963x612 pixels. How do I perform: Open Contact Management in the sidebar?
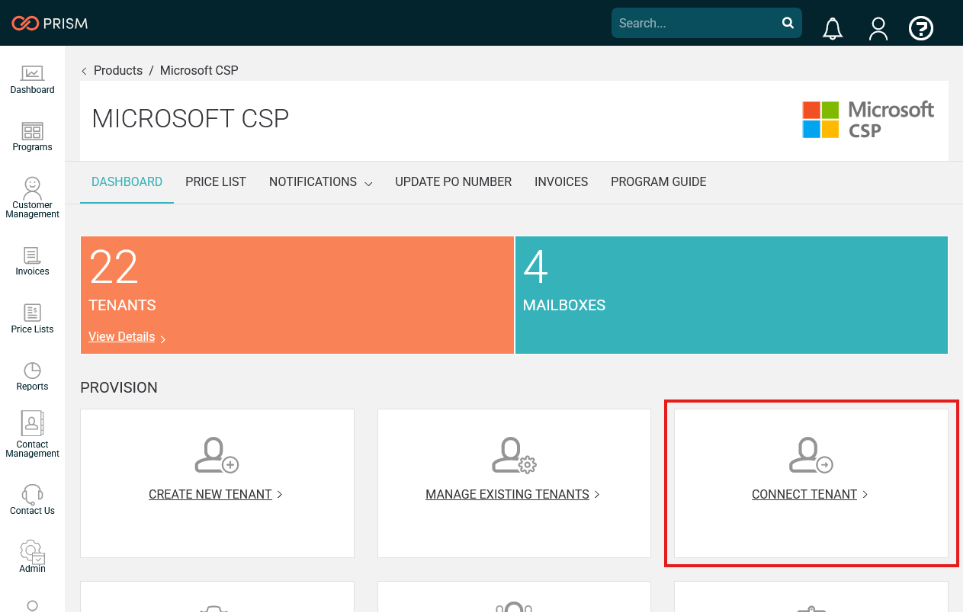pyautogui.click(x=32, y=434)
